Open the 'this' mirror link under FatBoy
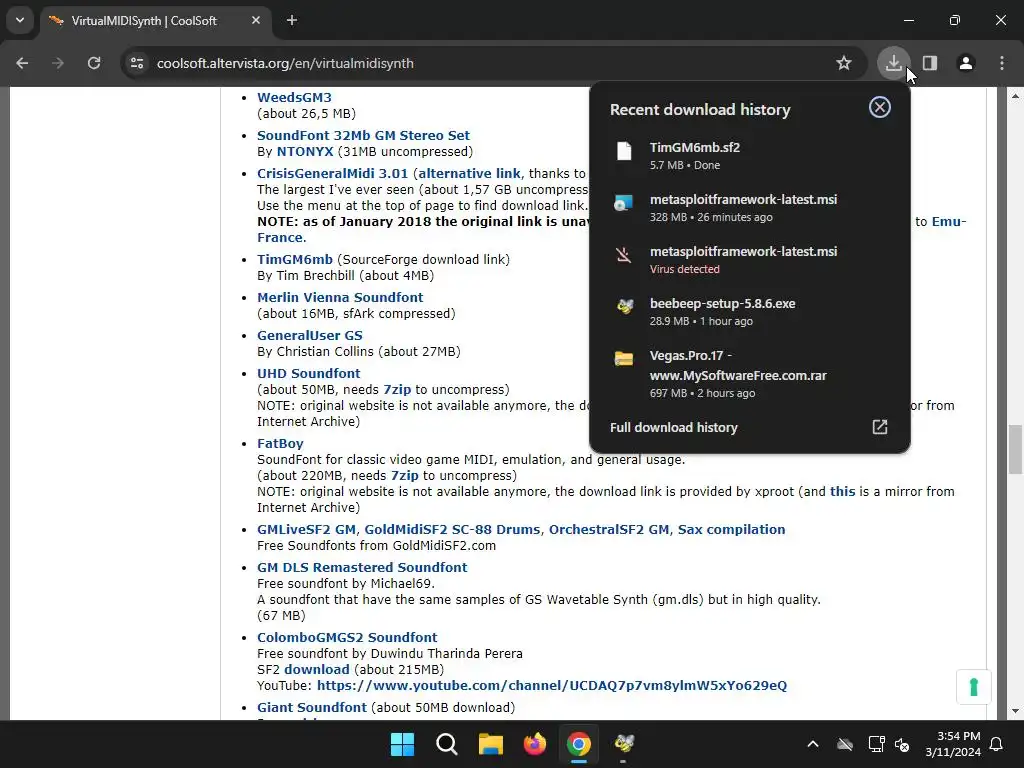The width and height of the screenshot is (1024, 768). pos(842,491)
